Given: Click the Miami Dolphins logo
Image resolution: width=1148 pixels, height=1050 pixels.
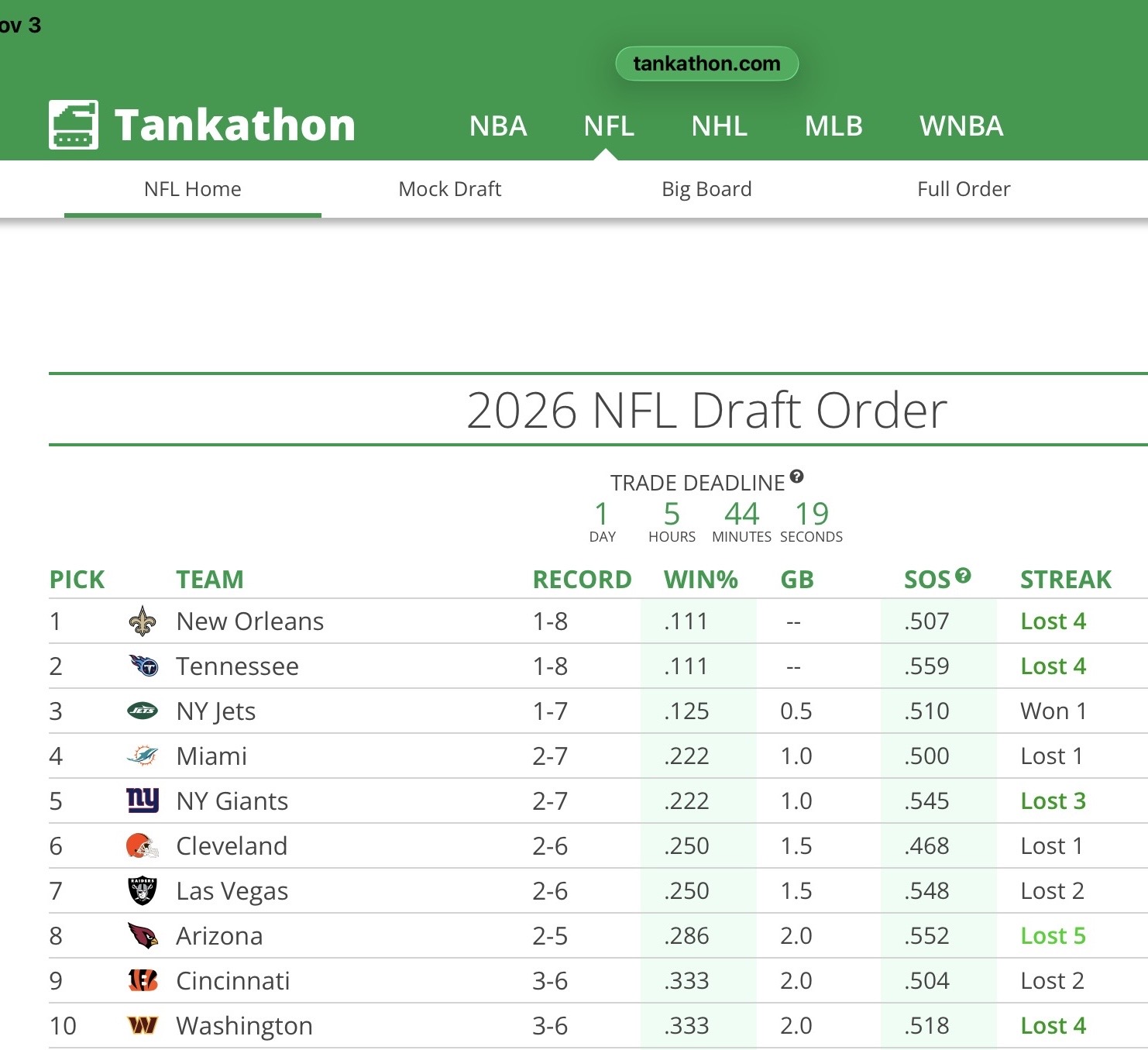Looking at the screenshot, I should coord(143,756).
